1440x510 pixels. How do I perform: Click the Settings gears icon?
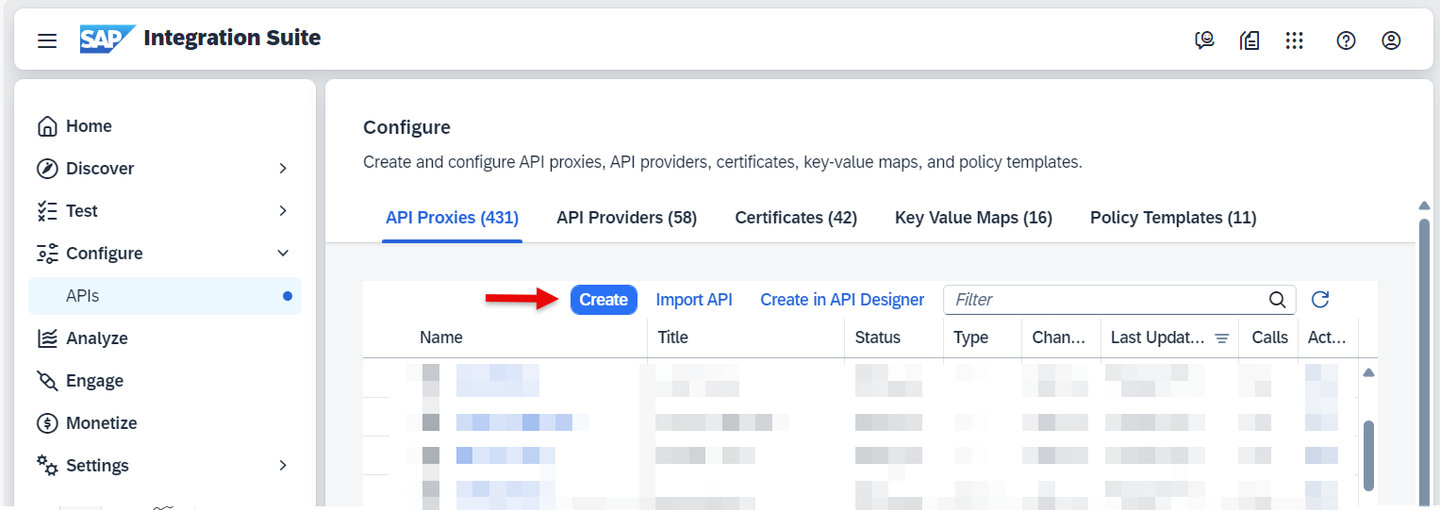click(x=47, y=465)
